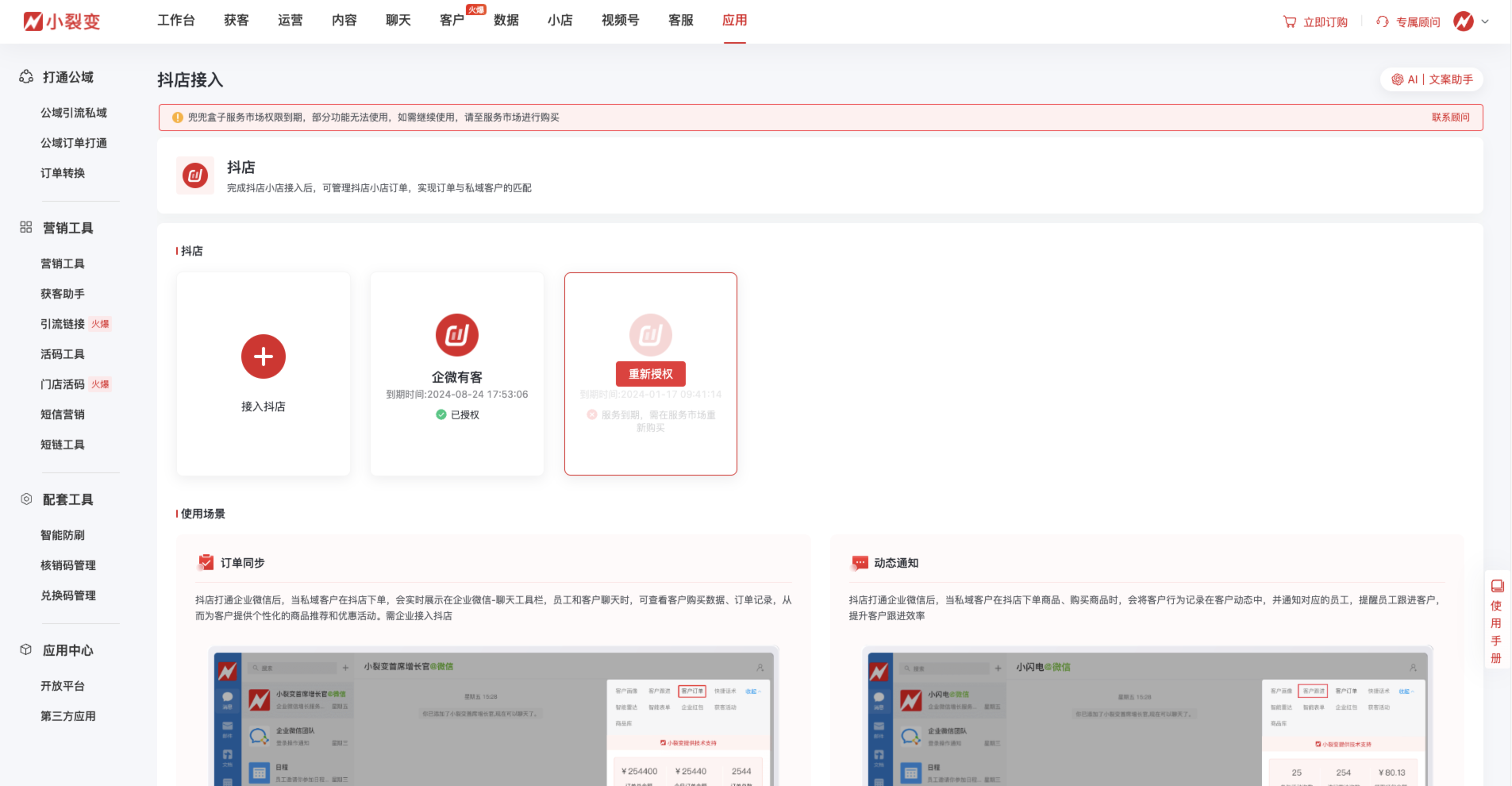The width and height of the screenshot is (1512, 786).
Task: Click the headset 专属顾问 icon
Action: 1383,22
